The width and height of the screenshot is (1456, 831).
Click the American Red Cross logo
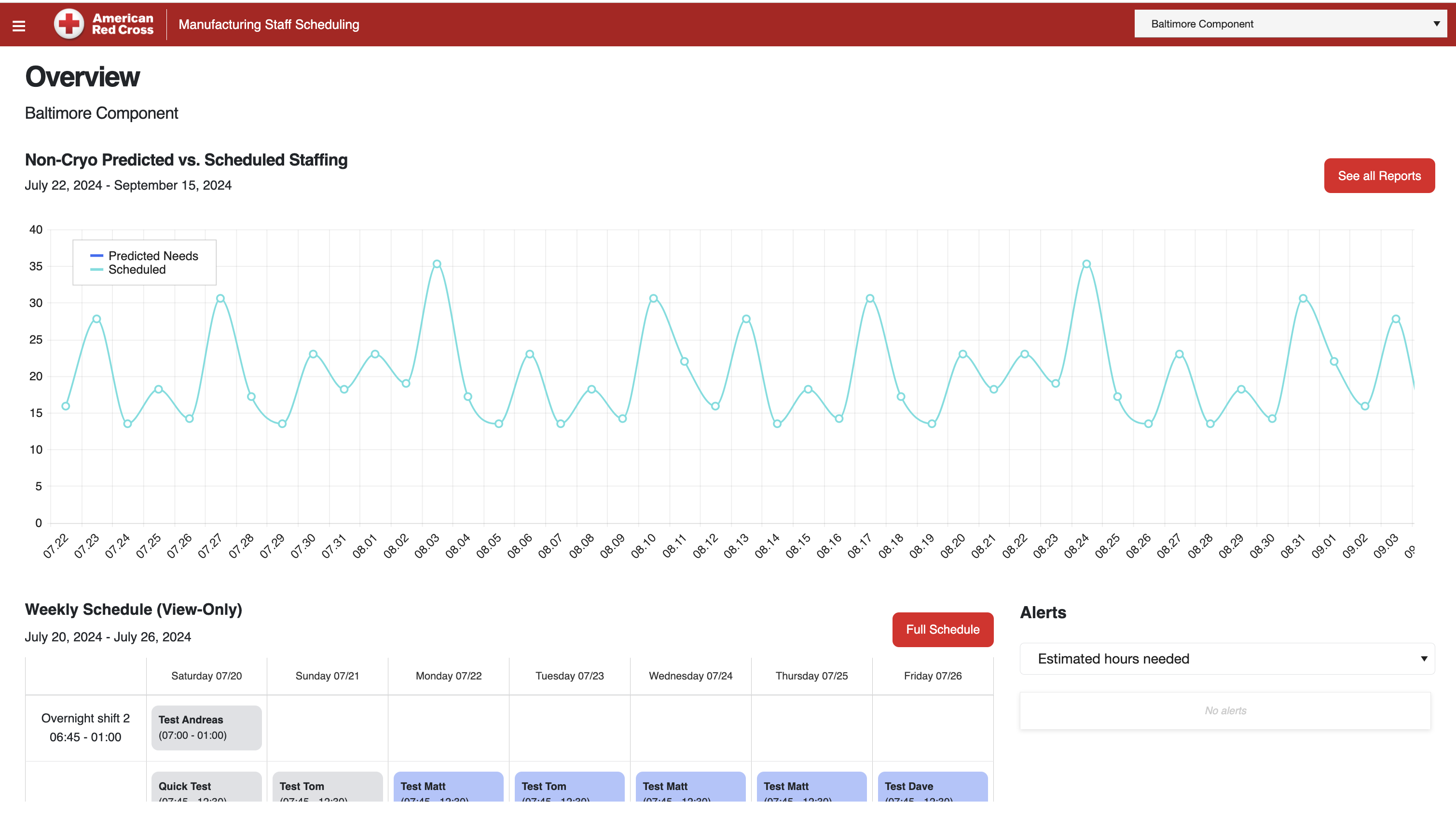(x=104, y=24)
